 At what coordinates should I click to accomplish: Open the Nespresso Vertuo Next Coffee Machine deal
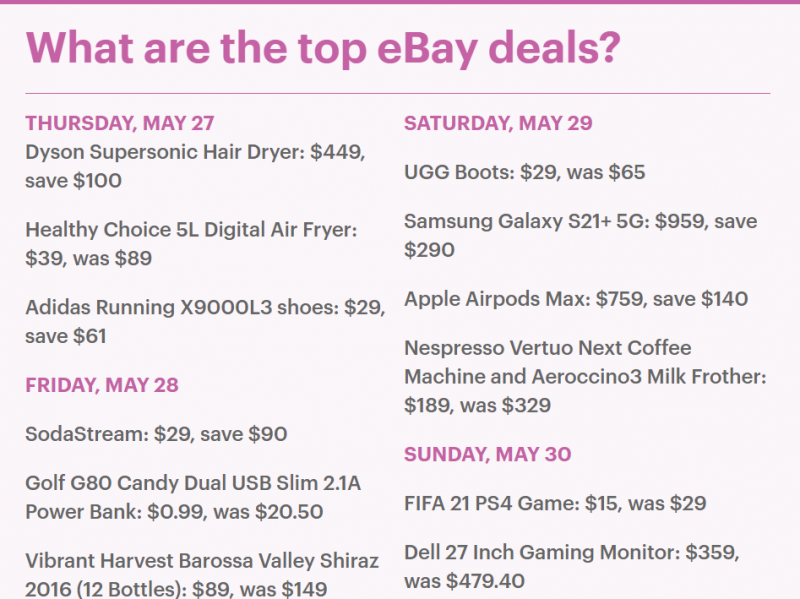tap(585, 377)
